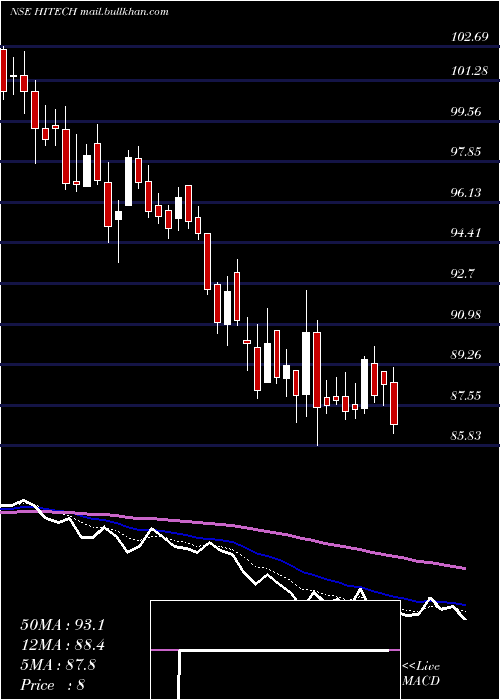Click the last red candlestick on the chart
This screenshot has height=700, width=500.
(x=394, y=403)
